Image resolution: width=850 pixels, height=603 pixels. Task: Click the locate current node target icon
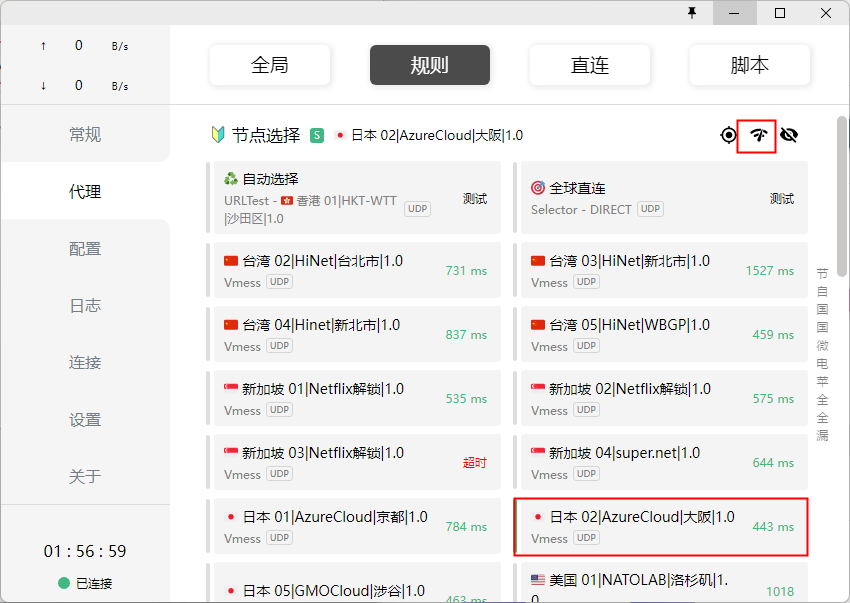[728, 135]
